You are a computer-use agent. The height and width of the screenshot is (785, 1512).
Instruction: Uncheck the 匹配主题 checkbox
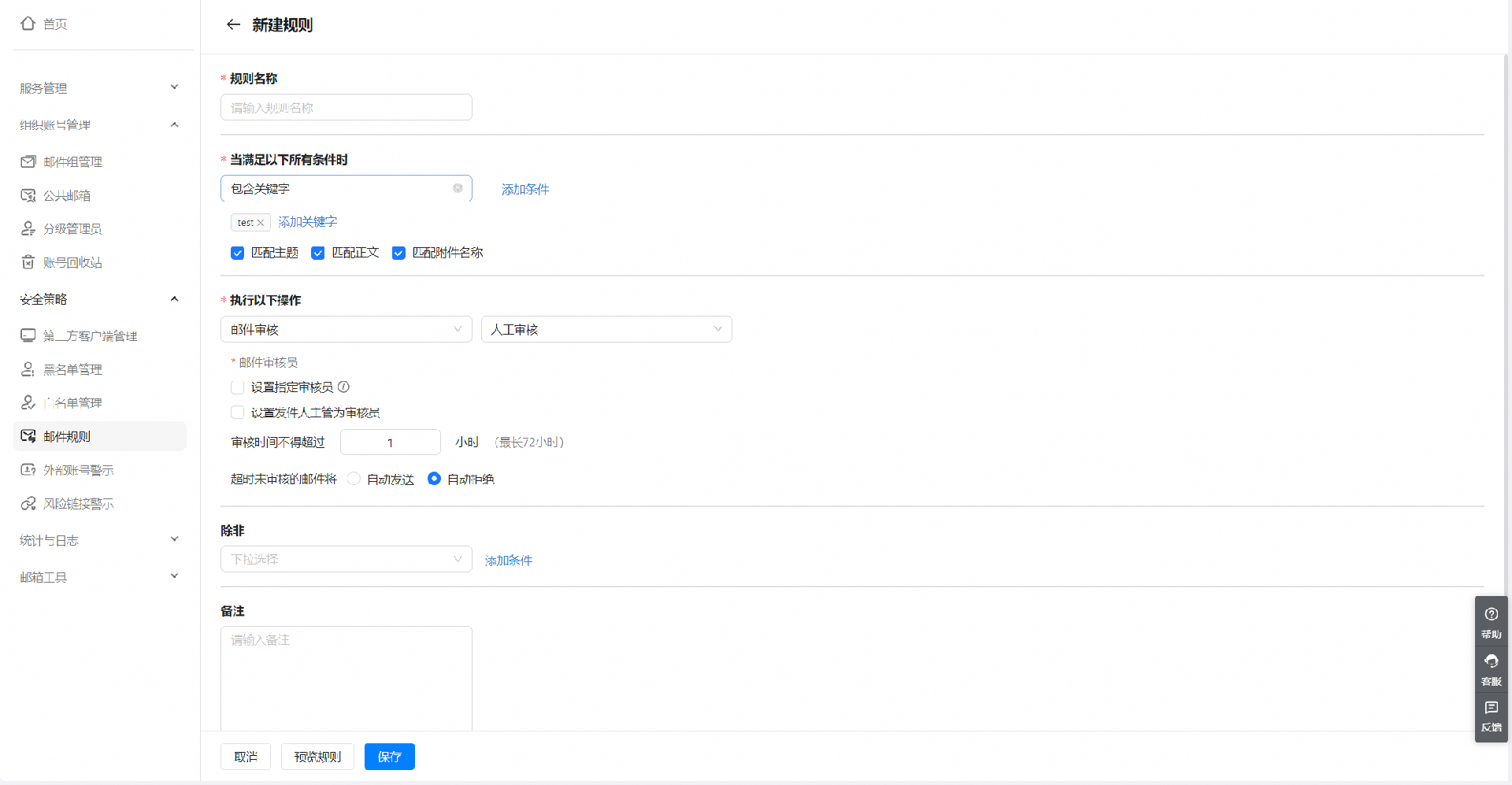[237, 253]
